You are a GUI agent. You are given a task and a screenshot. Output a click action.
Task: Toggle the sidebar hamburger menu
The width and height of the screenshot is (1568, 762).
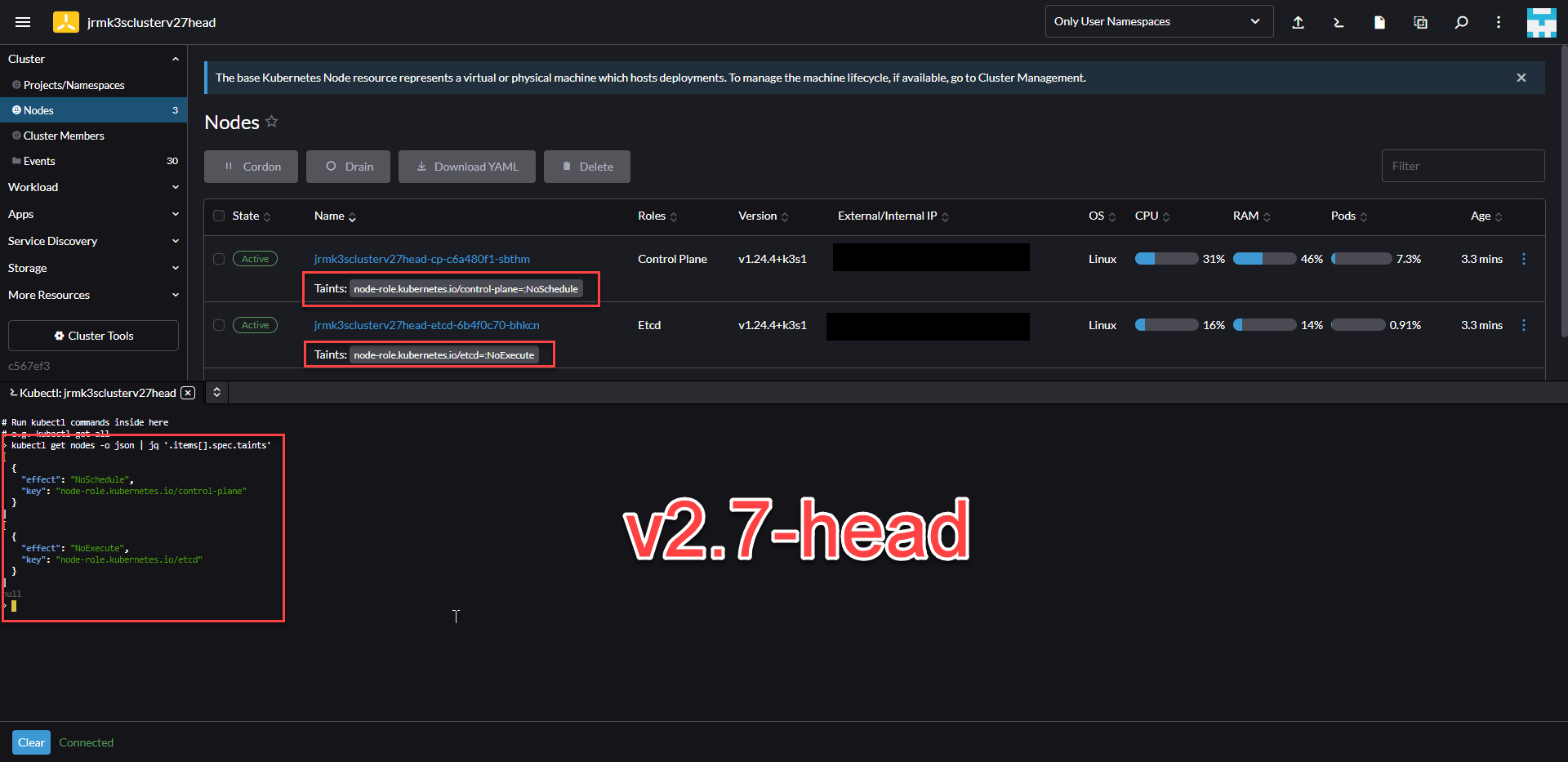(23, 22)
